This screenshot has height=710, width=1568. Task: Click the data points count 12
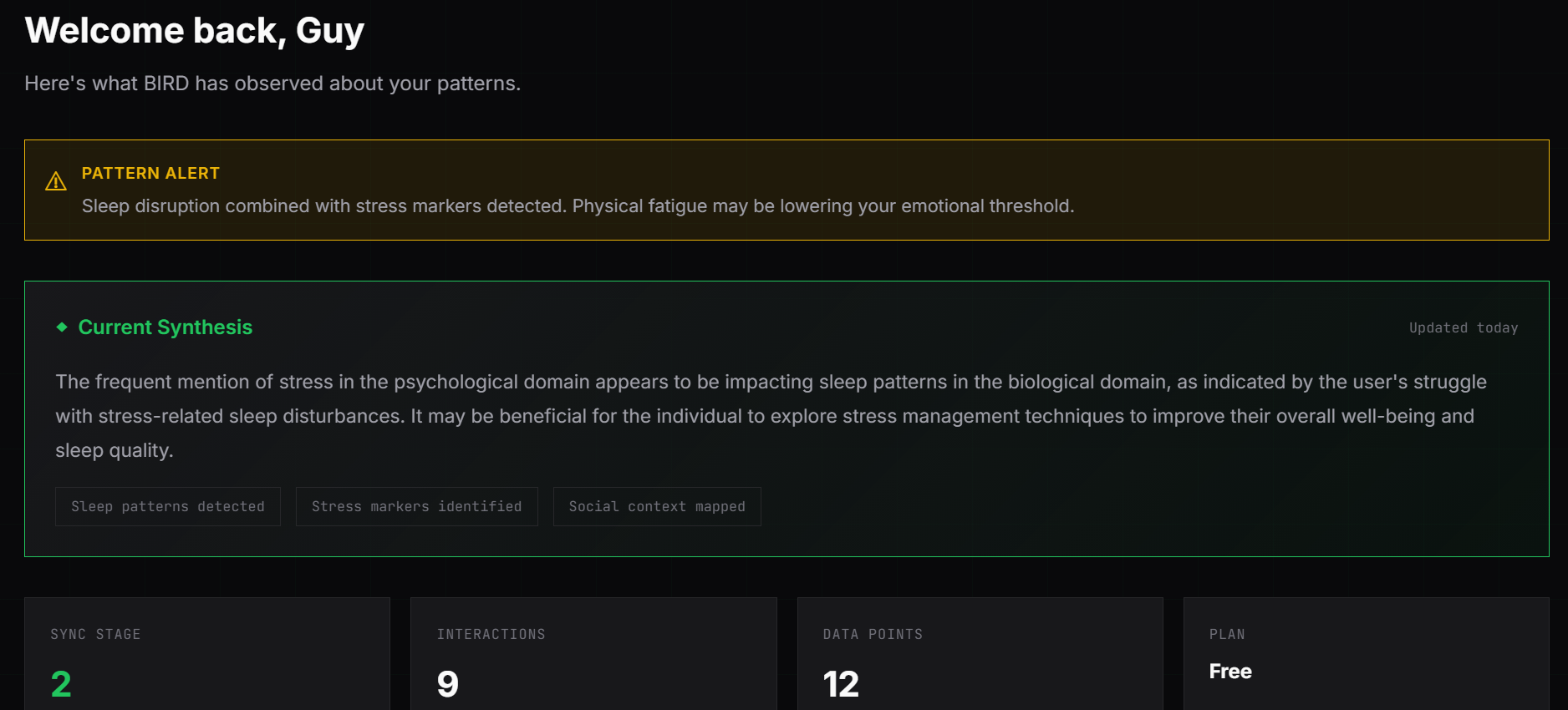pos(841,684)
